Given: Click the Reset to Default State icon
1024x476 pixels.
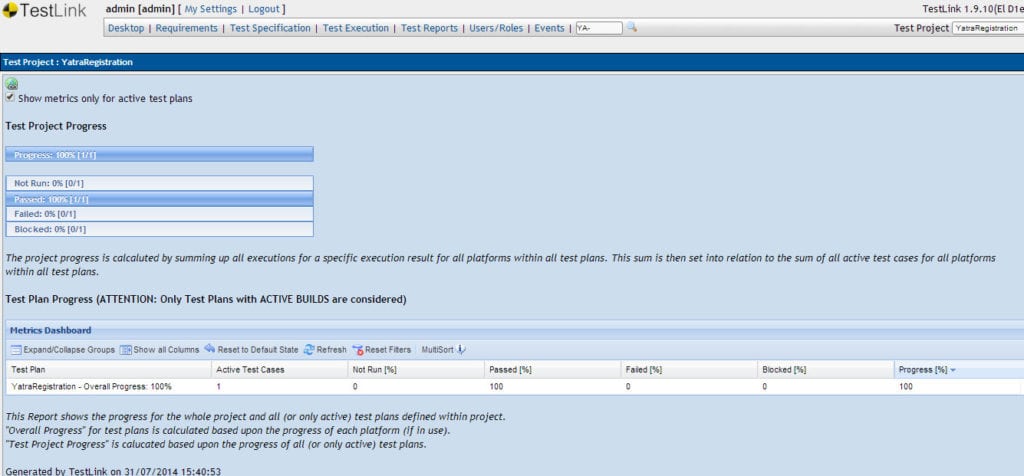Looking at the screenshot, I should 209,349.
